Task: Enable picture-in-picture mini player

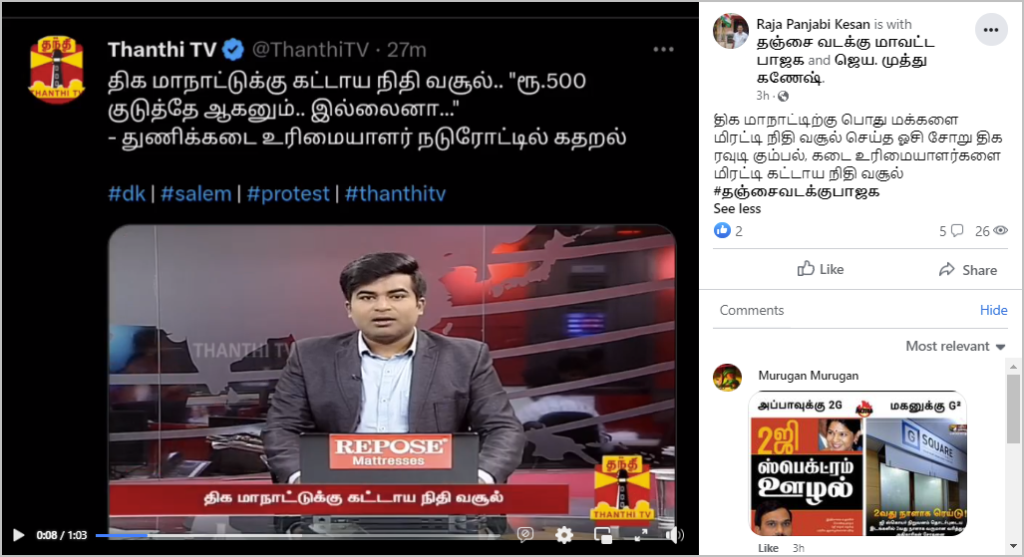Action: coord(603,535)
